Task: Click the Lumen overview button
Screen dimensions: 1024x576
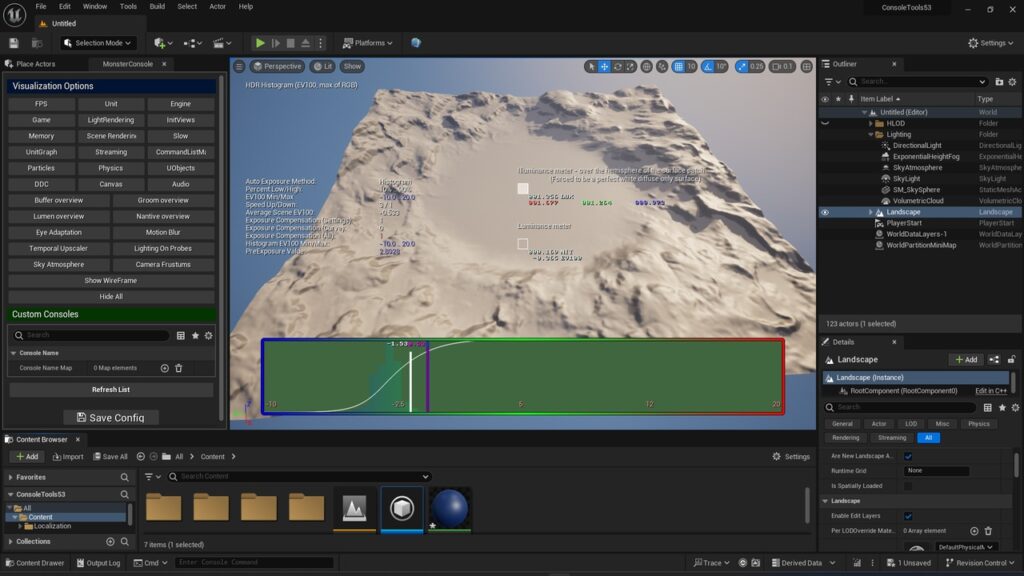Action: tap(59, 216)
